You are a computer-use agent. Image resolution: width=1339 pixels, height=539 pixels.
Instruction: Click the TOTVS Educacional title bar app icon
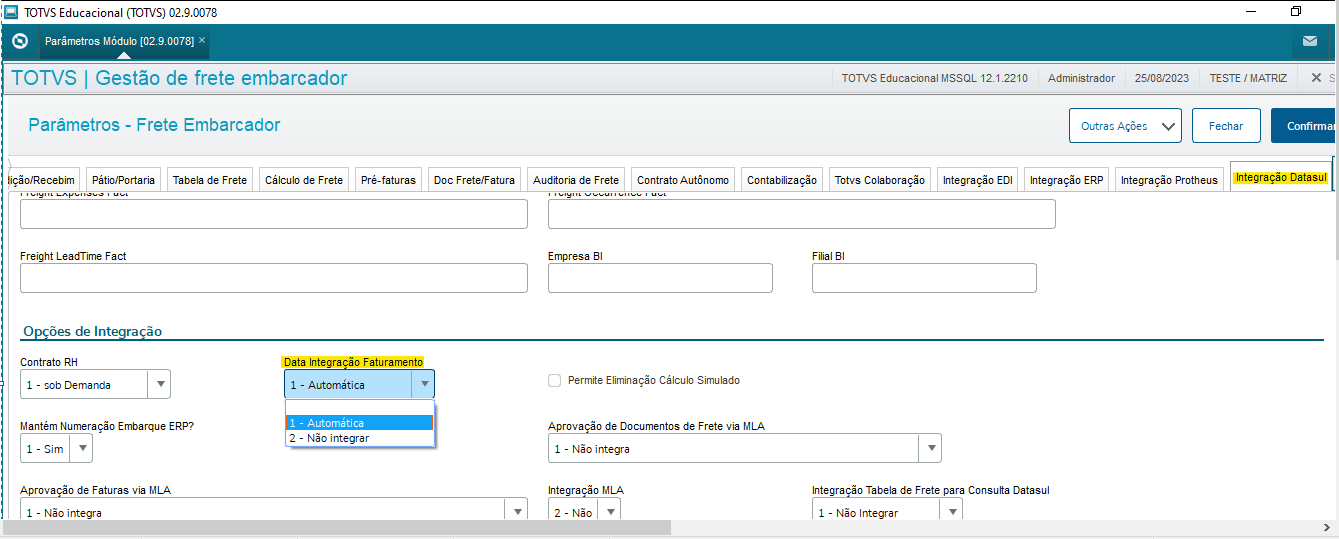coord(11,12)
